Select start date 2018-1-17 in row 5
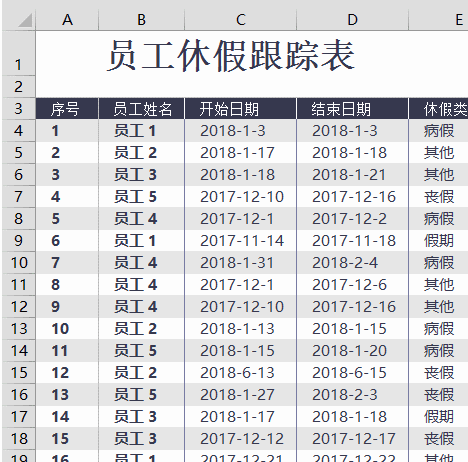Viewport: 468px width, 462px height. click(x=240, y=153)
